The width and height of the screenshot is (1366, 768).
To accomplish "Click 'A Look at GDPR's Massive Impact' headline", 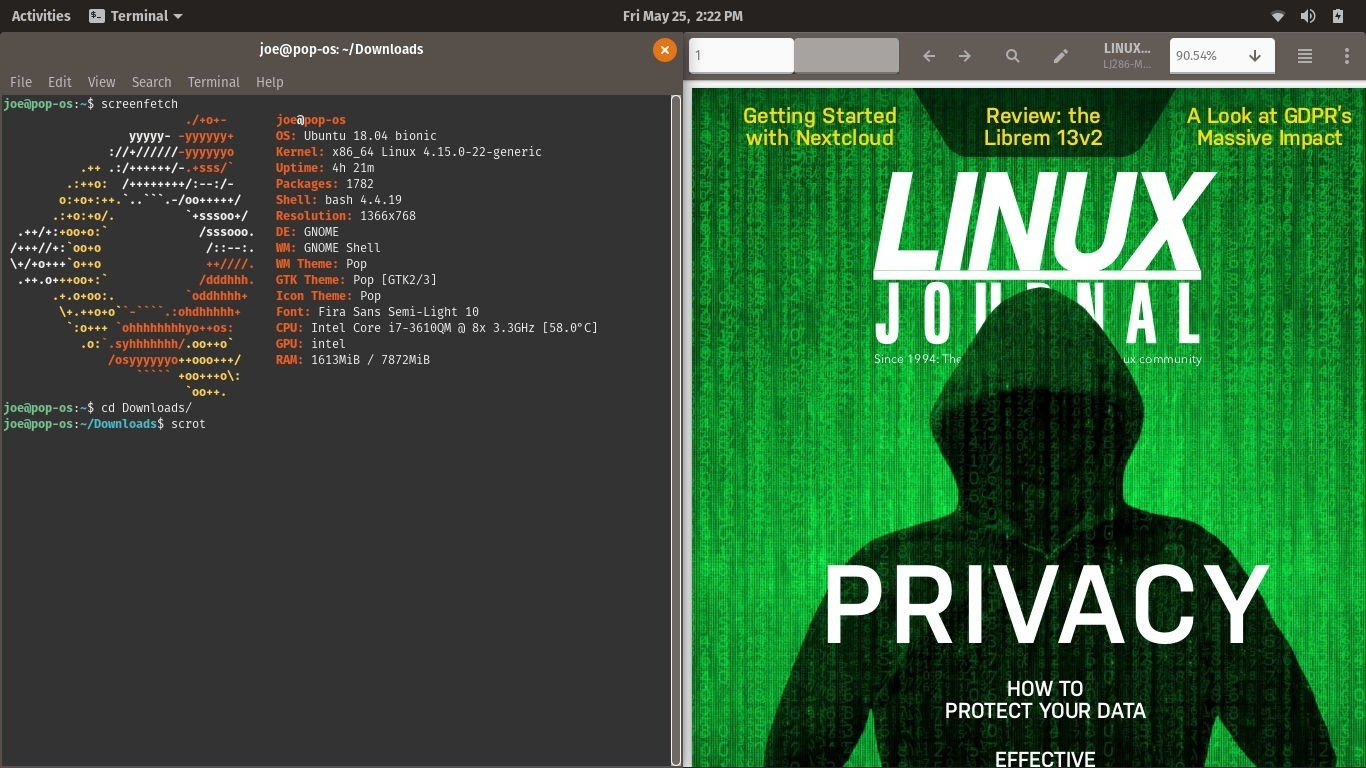I will coord(1269,127).
